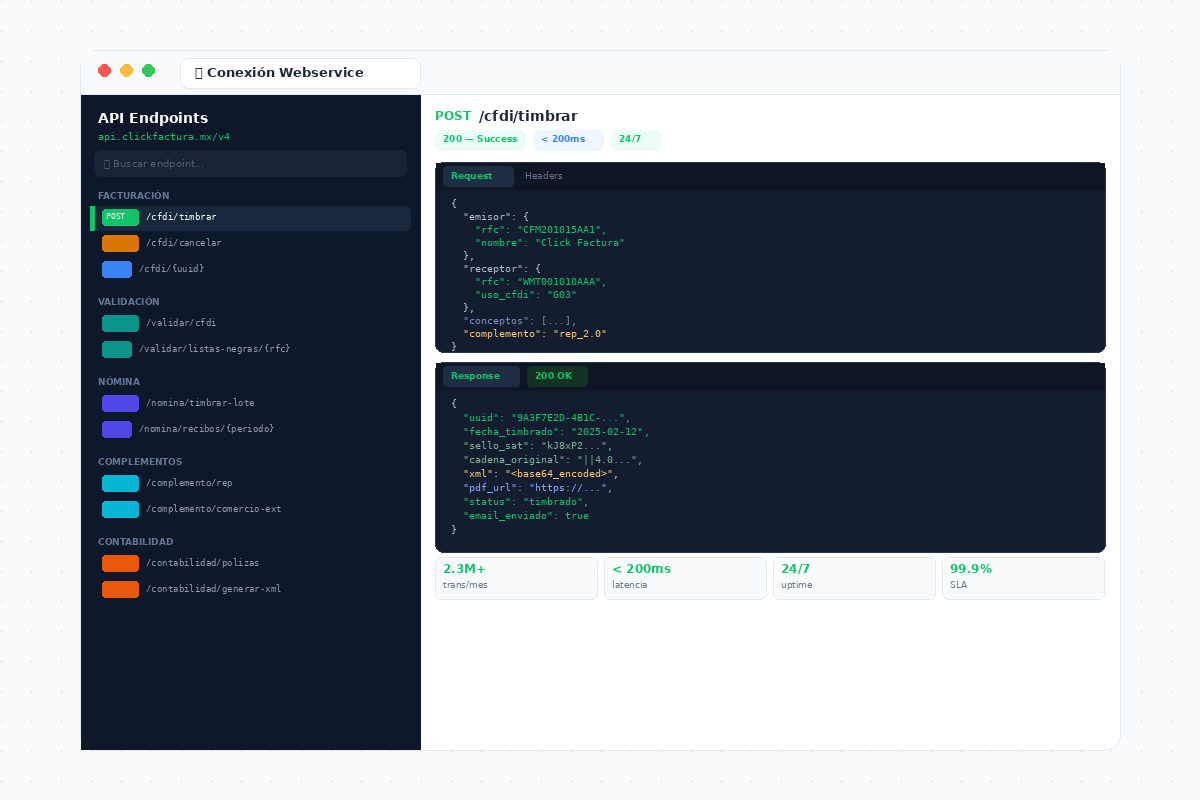1200x800 pixels.
Task: Click the yellow minimize window dot
Action: pos(126,70)
